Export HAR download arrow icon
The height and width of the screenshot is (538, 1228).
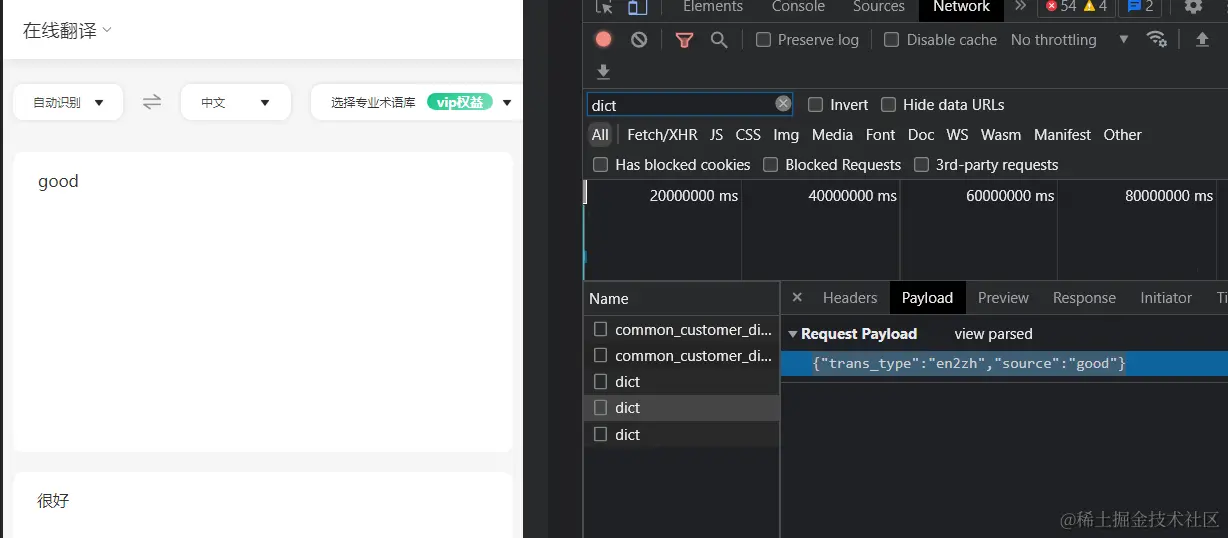[603, 72]
